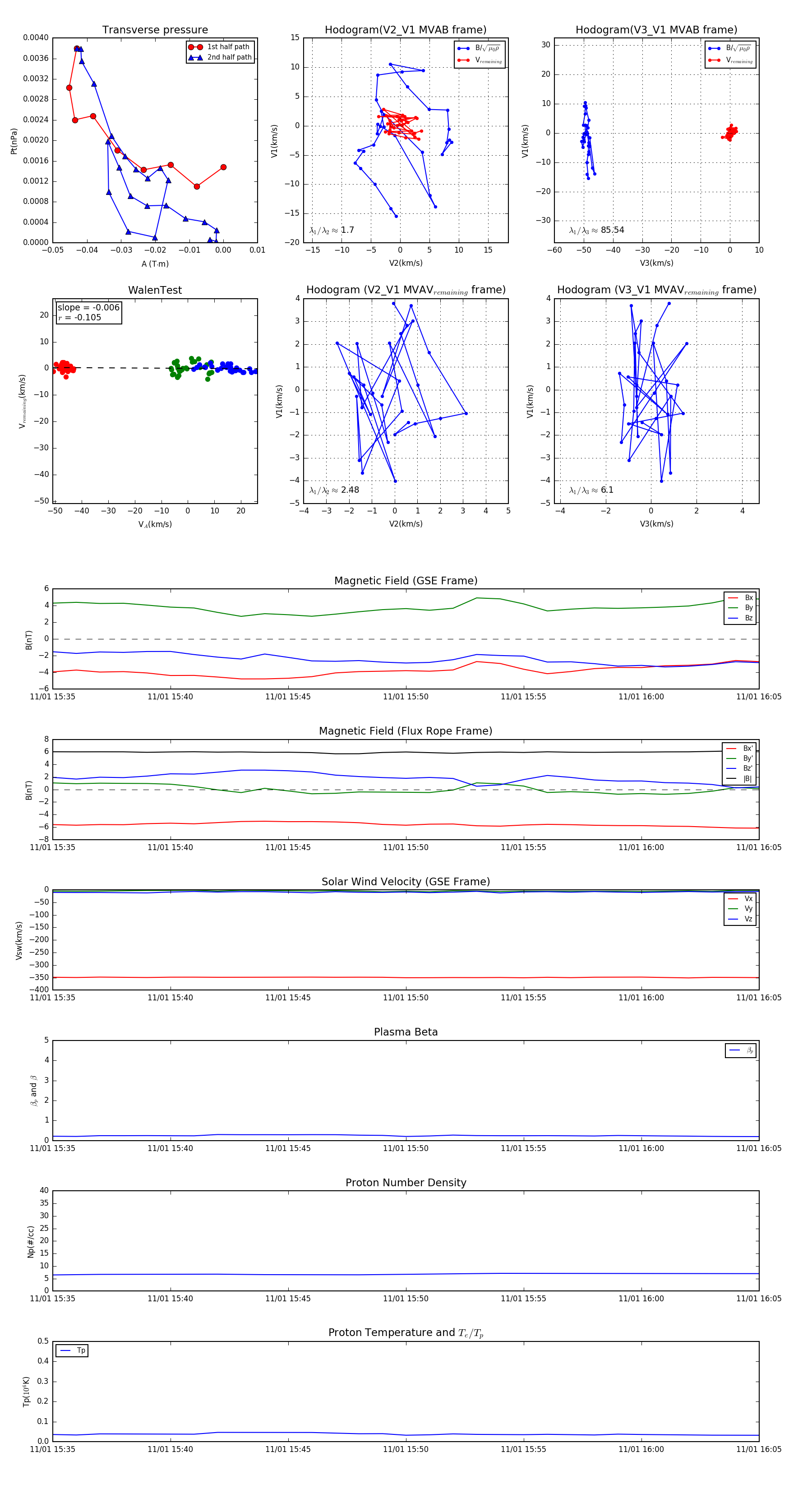This screenshot has width=812, height=1489.
Task: Click the "Solar Wind Velocity (GSE Frame)" title
Action: 406,882
